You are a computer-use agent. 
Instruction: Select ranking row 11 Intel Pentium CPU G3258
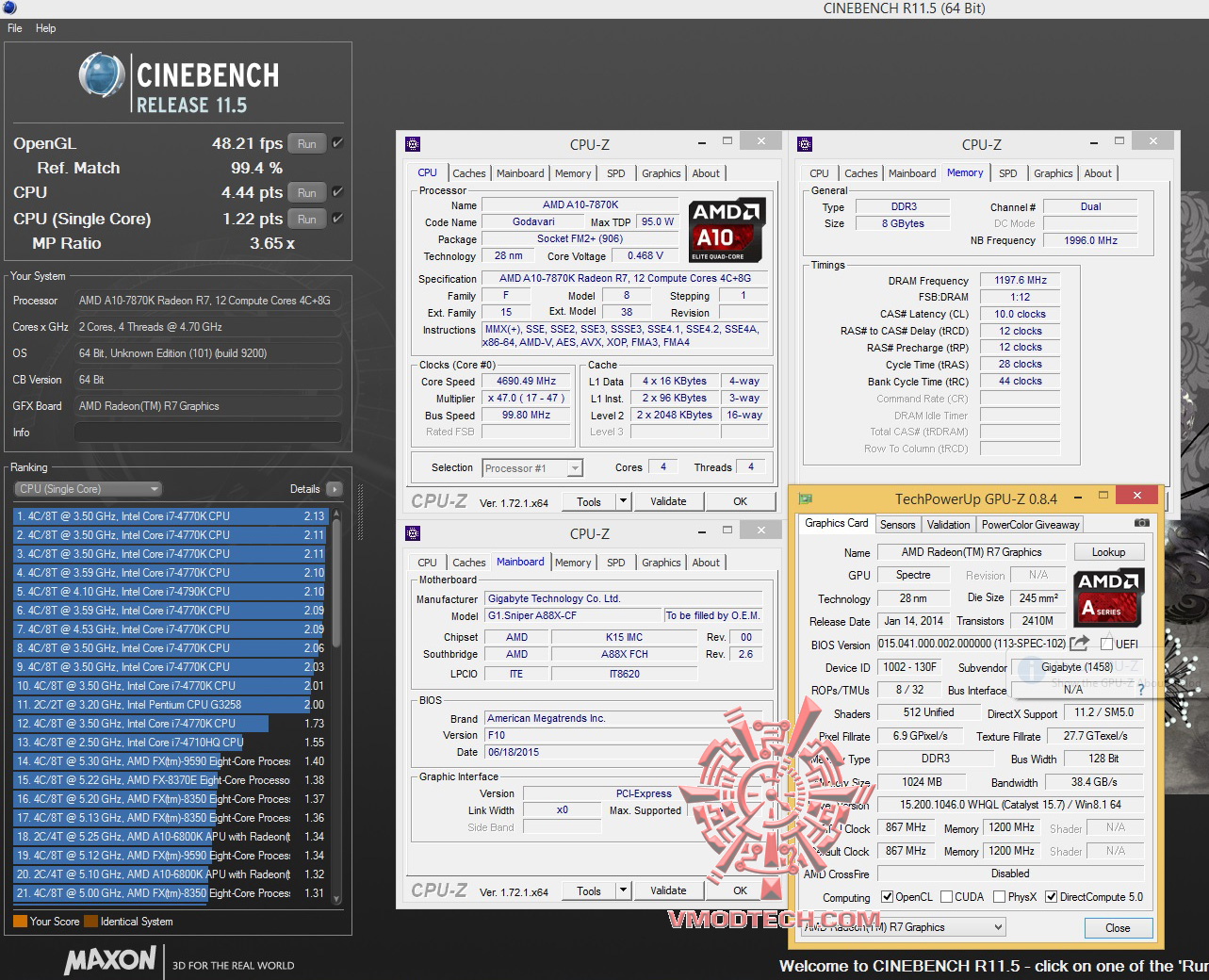[170, 705]
